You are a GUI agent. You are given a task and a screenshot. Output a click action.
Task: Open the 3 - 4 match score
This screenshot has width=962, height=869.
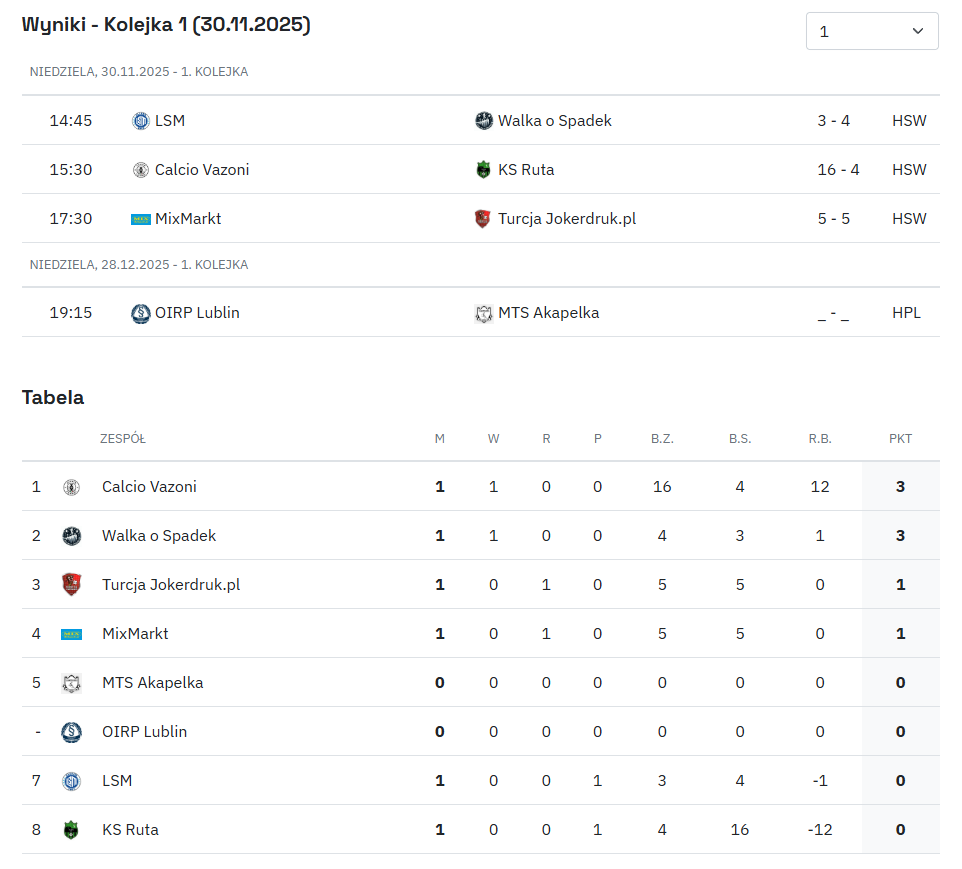click(x=833, y=121)
